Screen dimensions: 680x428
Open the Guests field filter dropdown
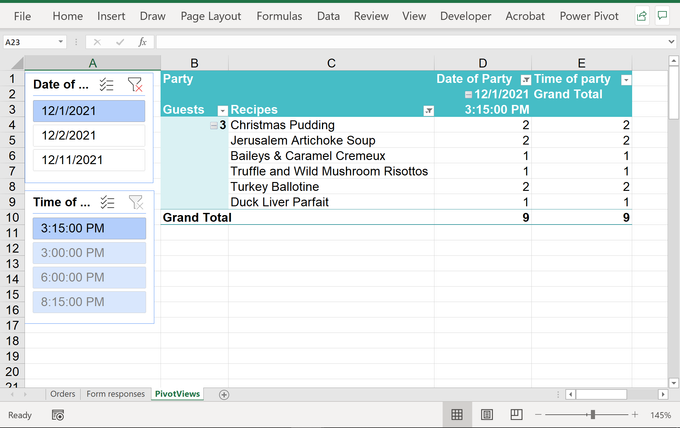(x=222, y=111)
